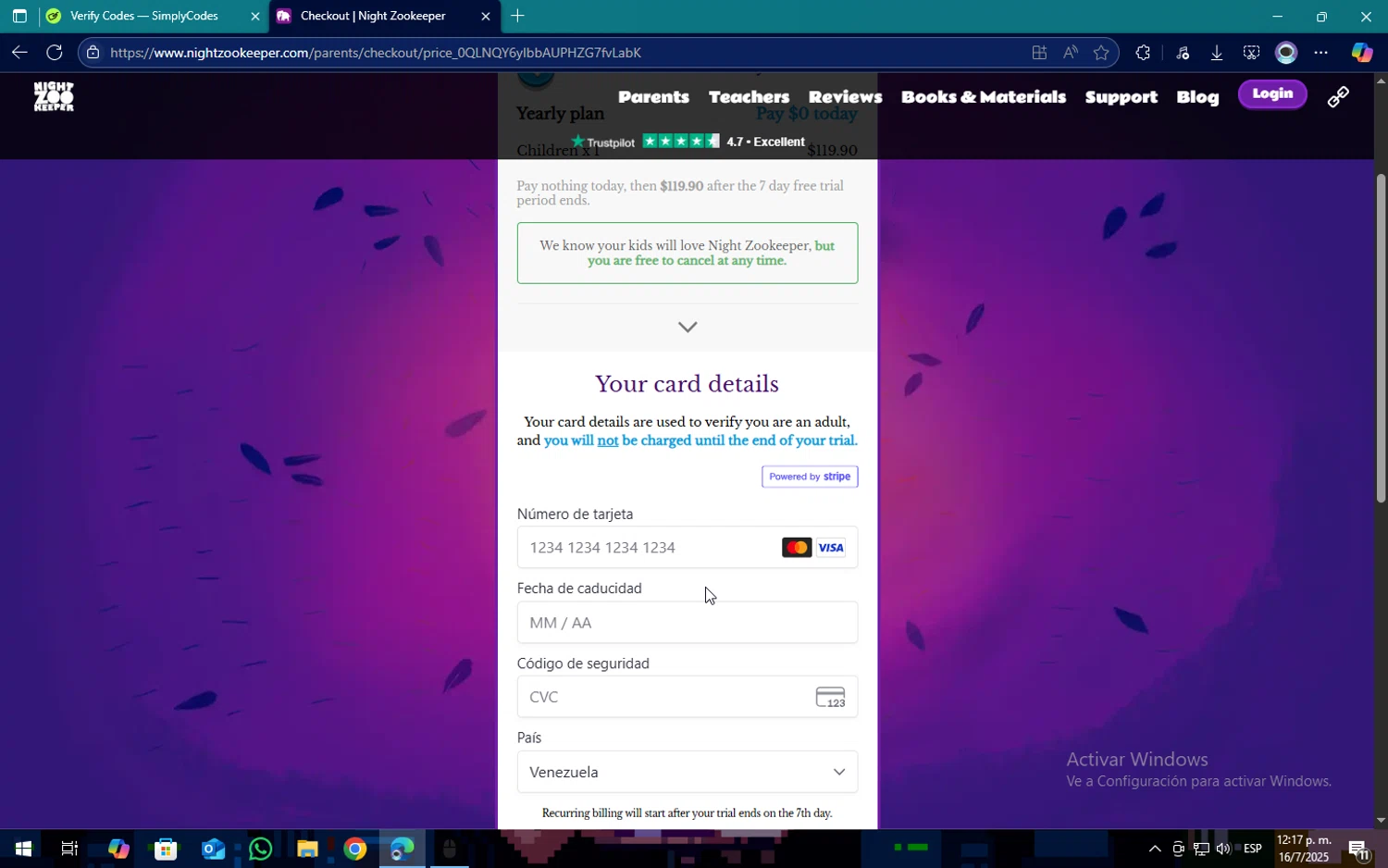Open the tab actions menu icon
The image size is (1388, 868).
(x=19, y=16)
